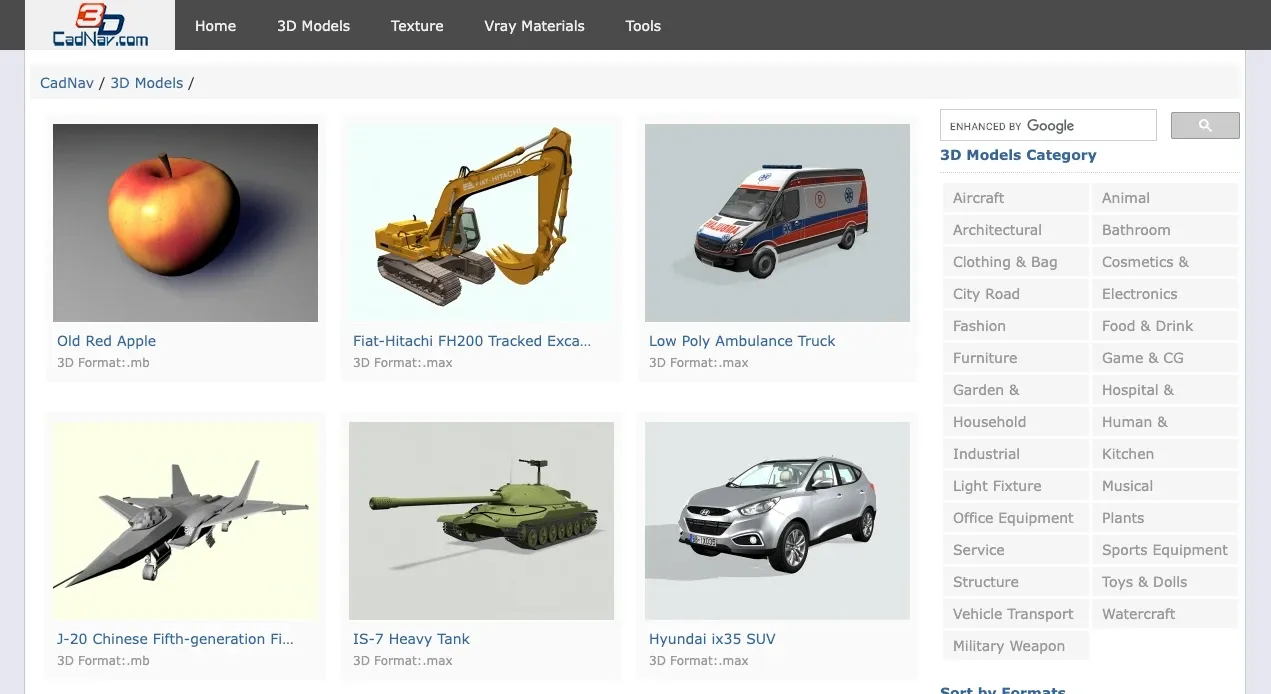Screen dimensions: 1271x694
Task: Choose the Plants category
Action: [1164, 518]
